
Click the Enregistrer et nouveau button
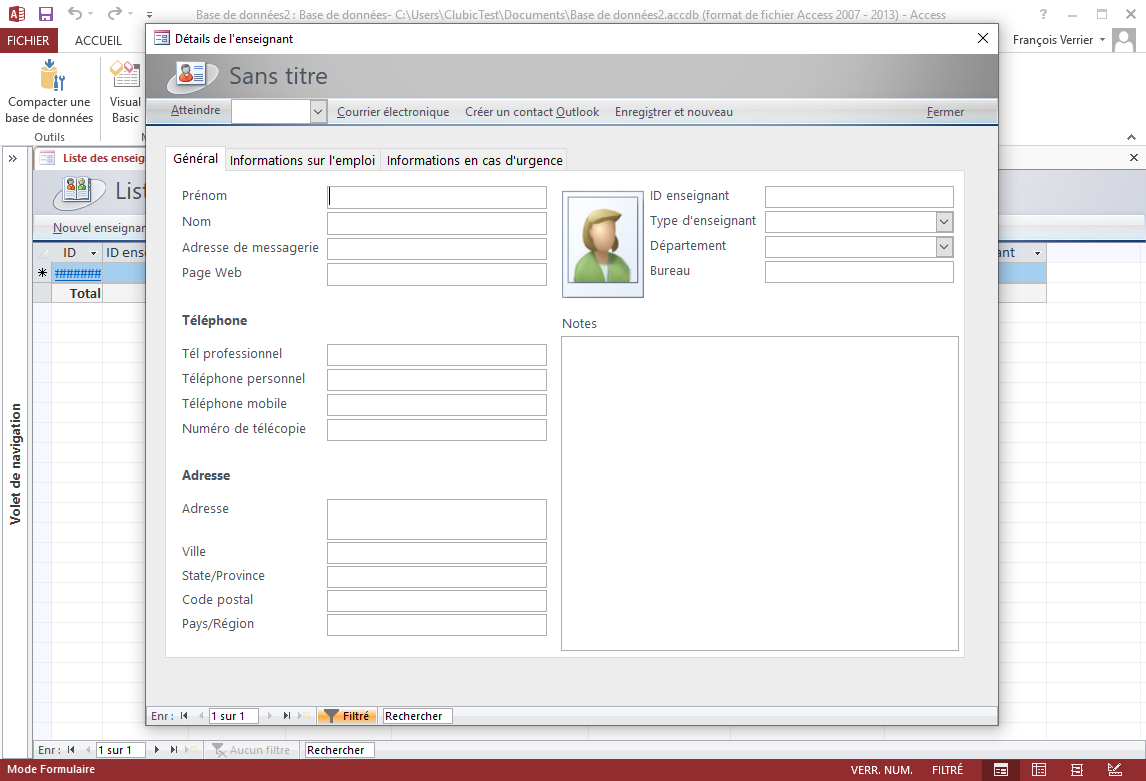tap(673, 112)
